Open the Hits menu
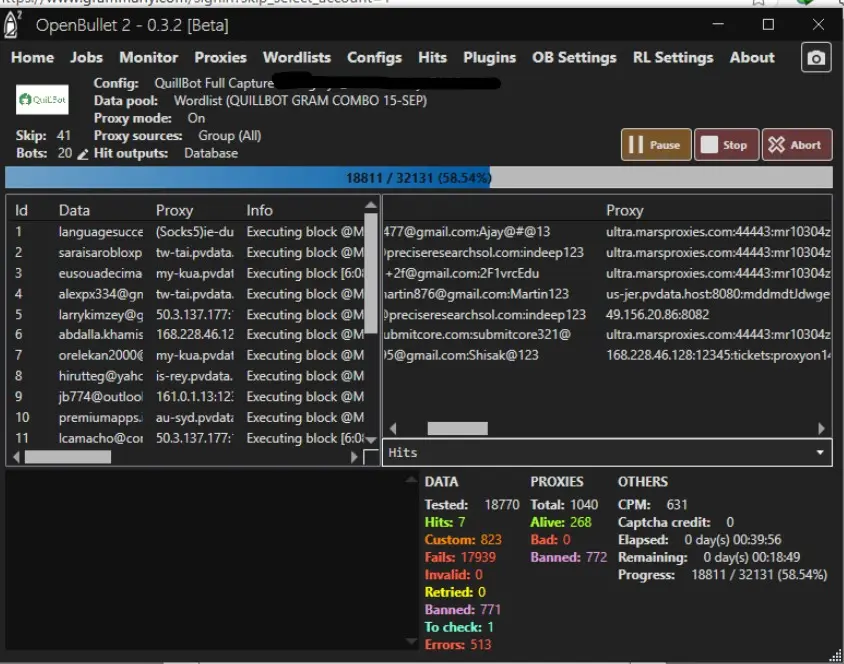The height and width of the screenshot is (664, 844). (432, 58)
